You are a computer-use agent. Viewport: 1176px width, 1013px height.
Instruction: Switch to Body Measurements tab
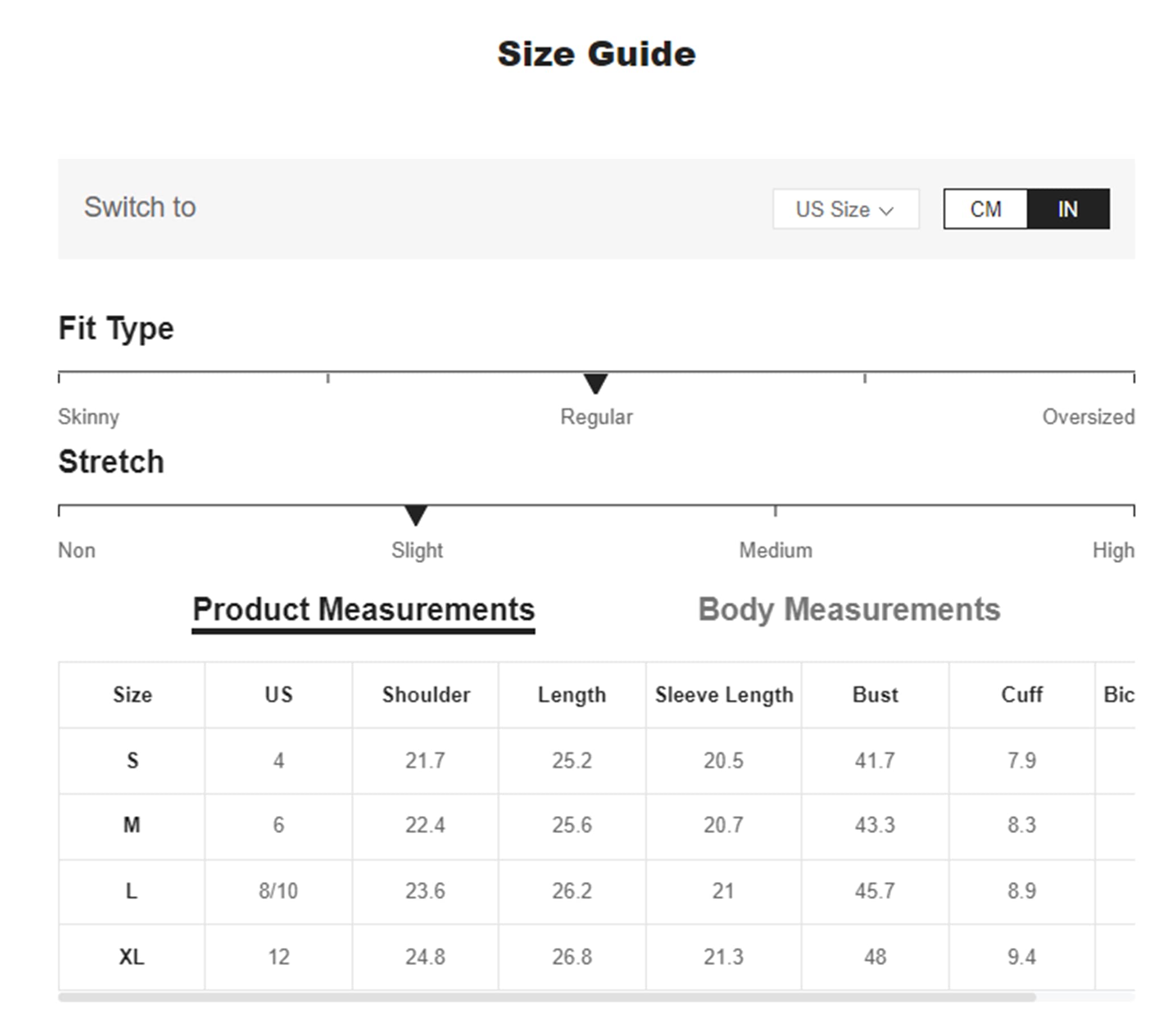[849, 610]
